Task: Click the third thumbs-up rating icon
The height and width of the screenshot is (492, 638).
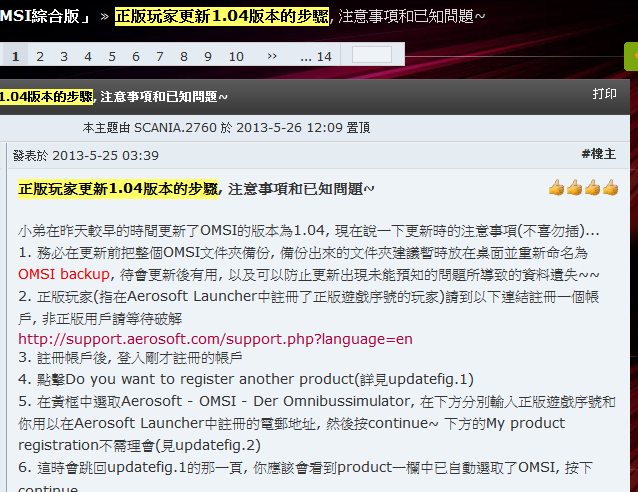Action: (592, 188)
